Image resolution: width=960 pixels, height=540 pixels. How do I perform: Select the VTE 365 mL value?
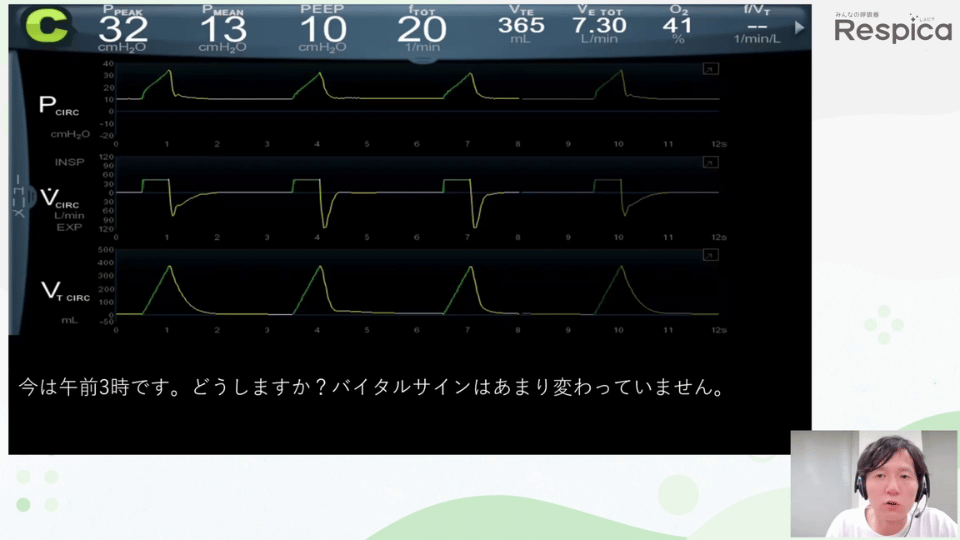click(x=521, y=24)
